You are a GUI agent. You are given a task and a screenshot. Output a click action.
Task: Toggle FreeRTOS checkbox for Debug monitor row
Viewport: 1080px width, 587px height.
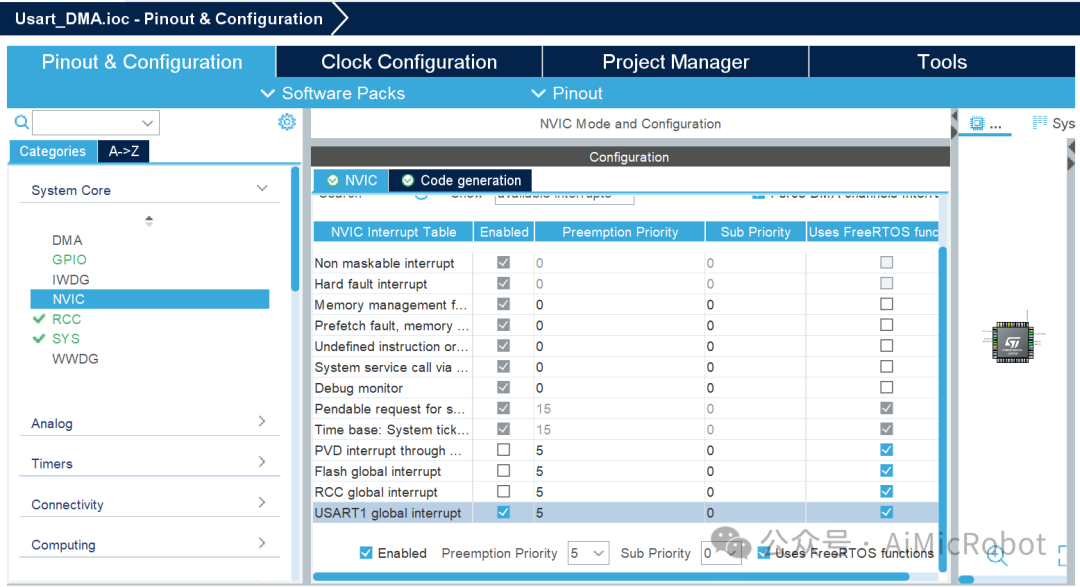pos(886,387)
